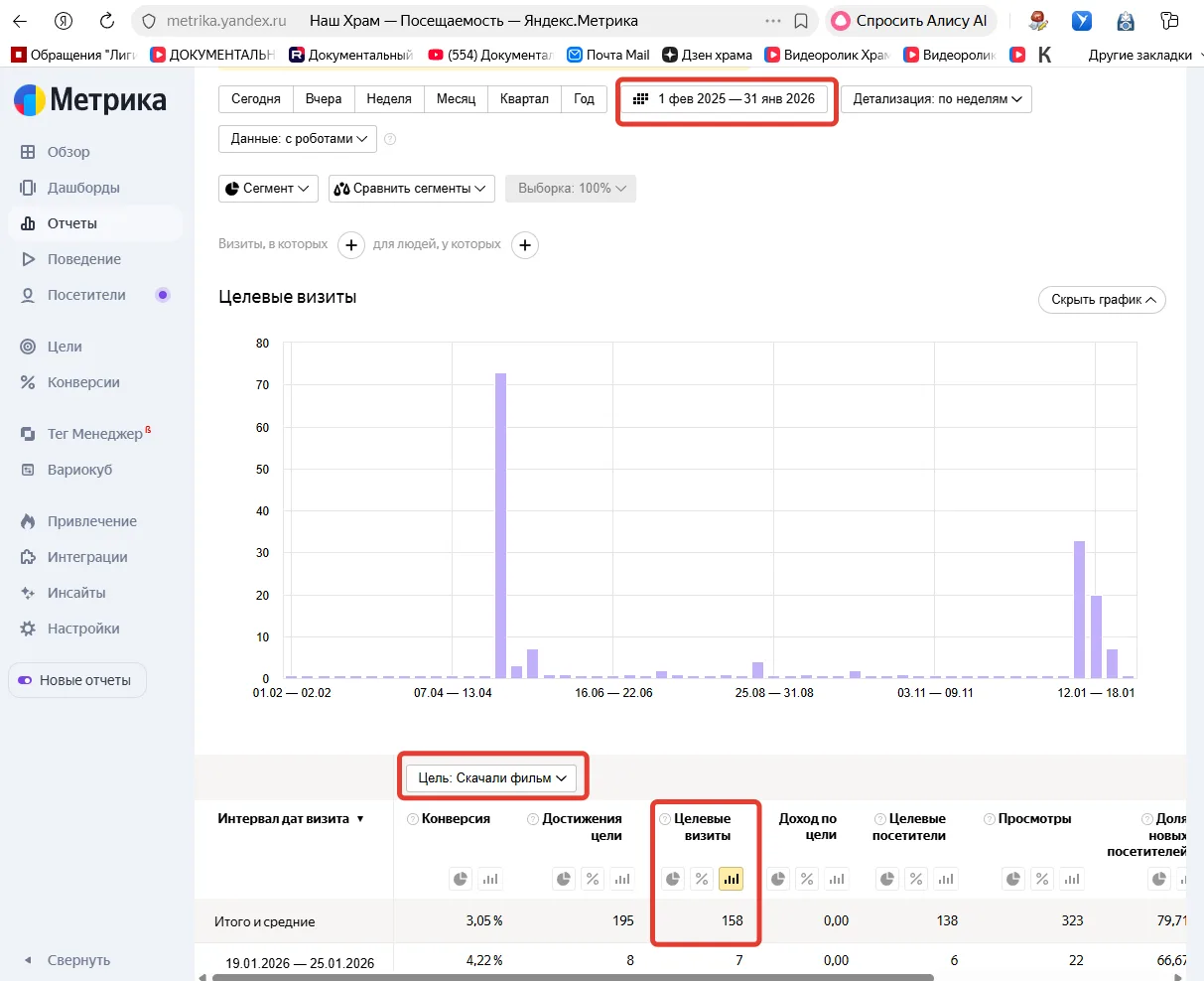The height and width of the screenshot is (981, 1204).
Task: Enable the bar chart for Просмотры column
Action: pyautogui.click(x=1070, y=879)
